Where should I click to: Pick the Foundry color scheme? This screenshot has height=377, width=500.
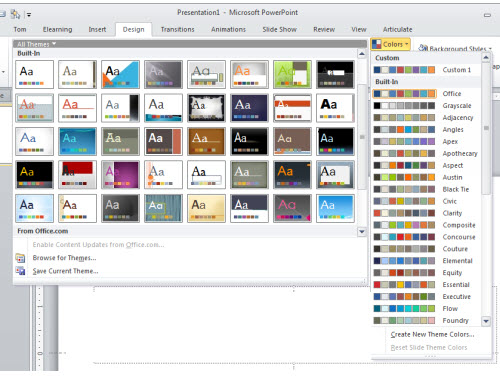point(426,321)
